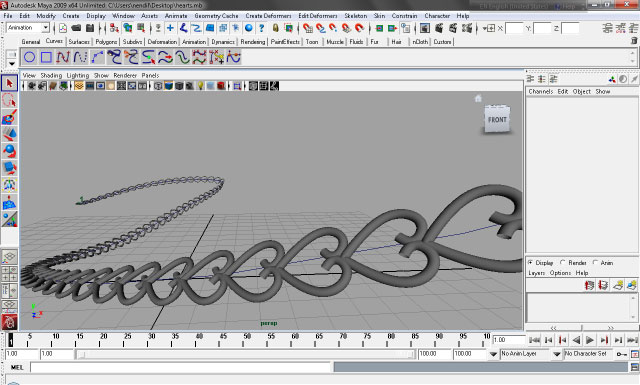Image resolution: width=640 pixels, height=385 pixels.
Task: Click step forward one key button
Action: click(604, 340)
